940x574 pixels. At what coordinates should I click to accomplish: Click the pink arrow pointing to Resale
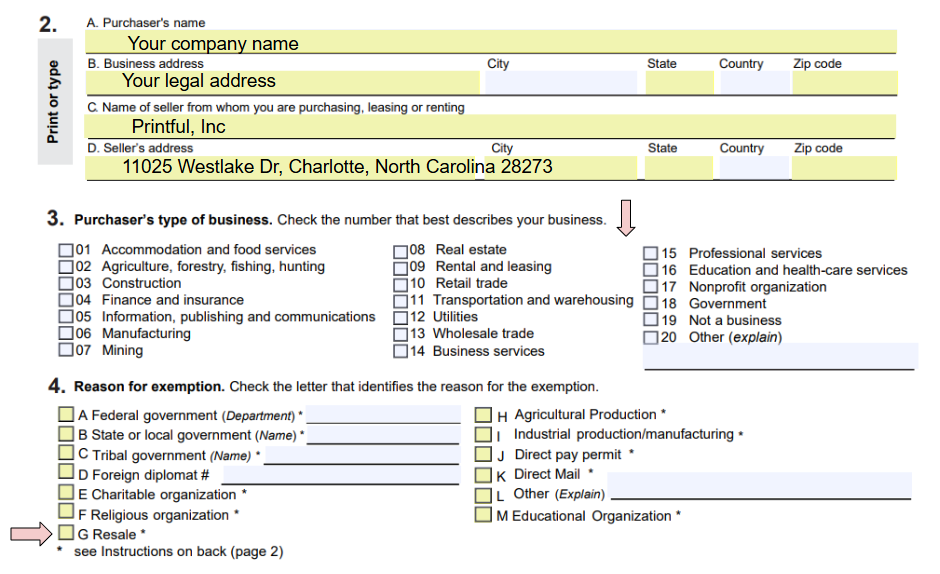click(x=30, y=535)
